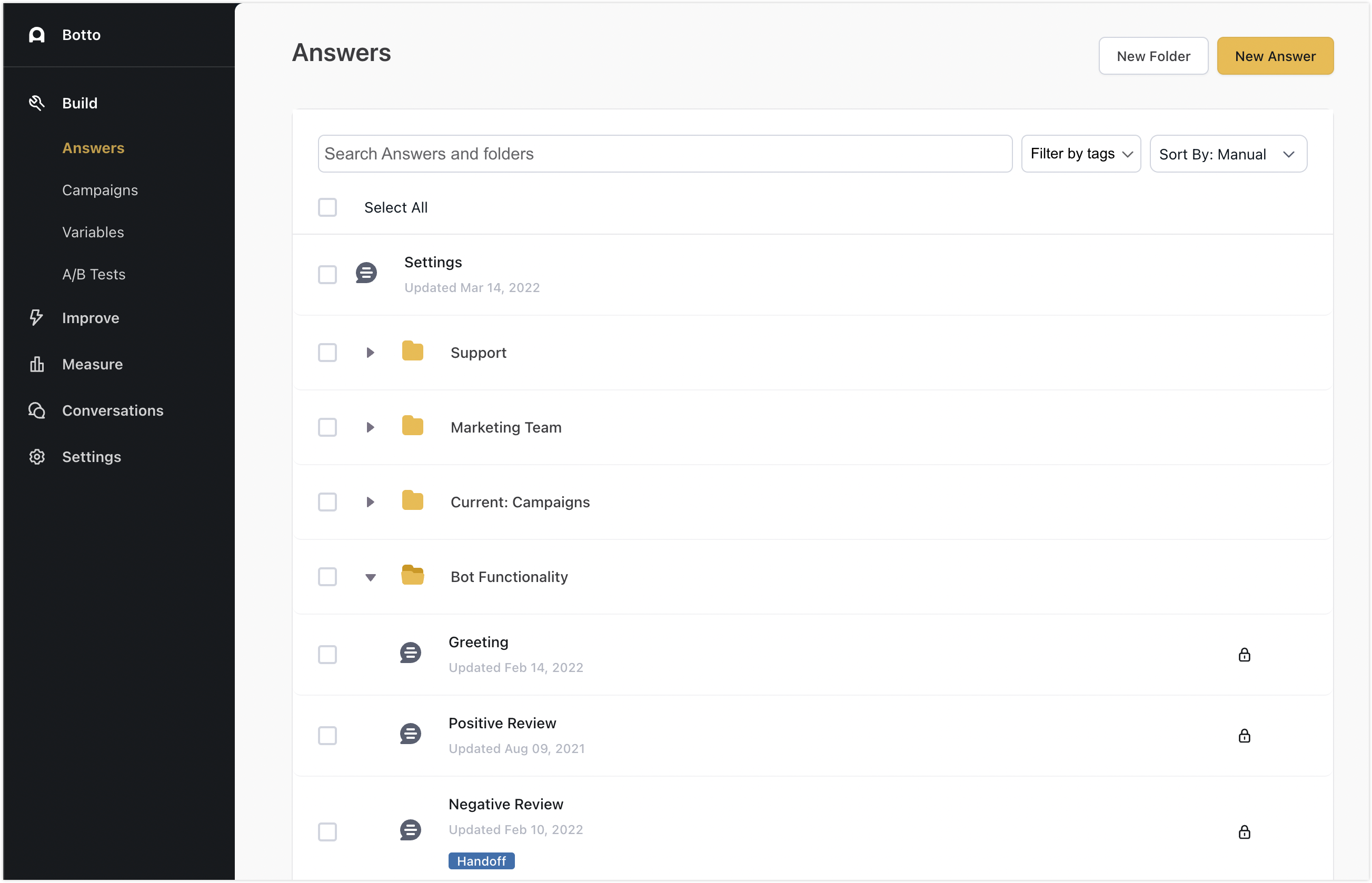
Task: Click the Settings gear icon in the sidebar
Action: tap(37, 457)
